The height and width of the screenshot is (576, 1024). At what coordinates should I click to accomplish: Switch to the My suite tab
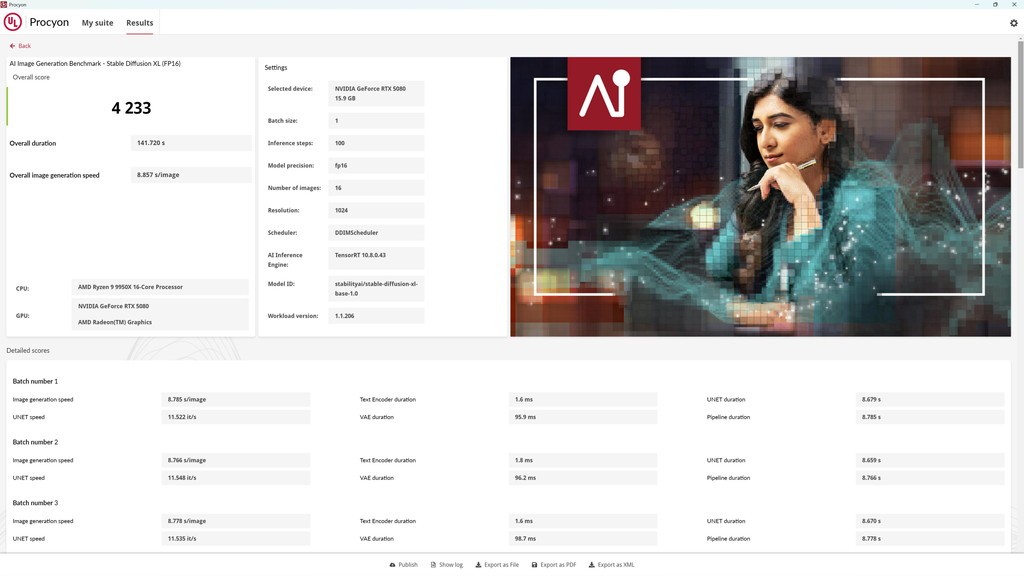97,23
